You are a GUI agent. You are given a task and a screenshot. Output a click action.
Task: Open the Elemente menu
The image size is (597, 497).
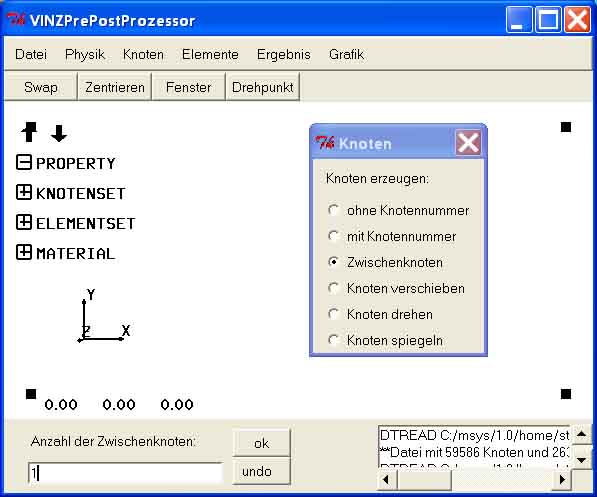tap(210, 54)
